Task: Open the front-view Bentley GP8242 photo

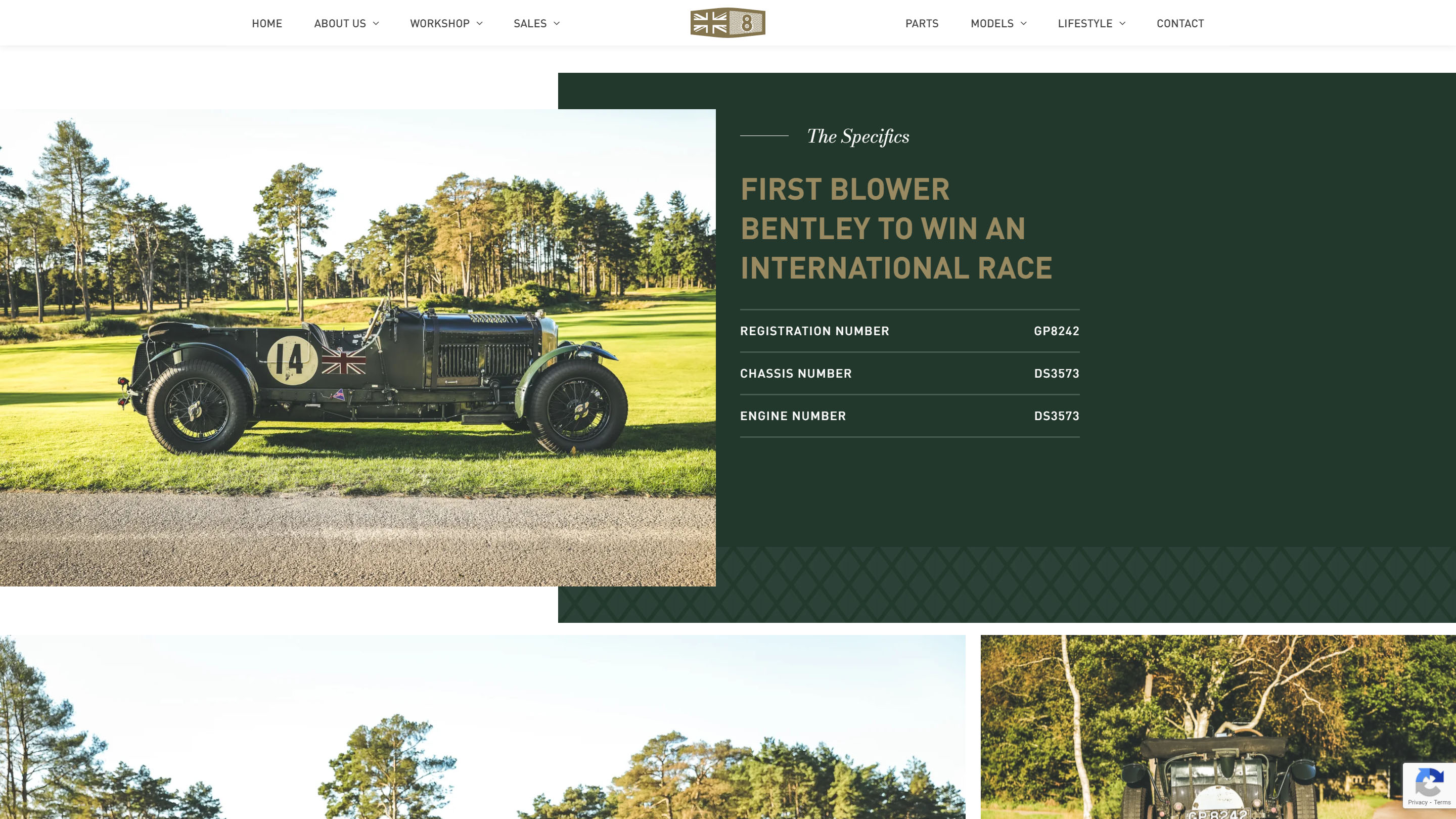Action: pyautogui.click(x=1217, y=726)
